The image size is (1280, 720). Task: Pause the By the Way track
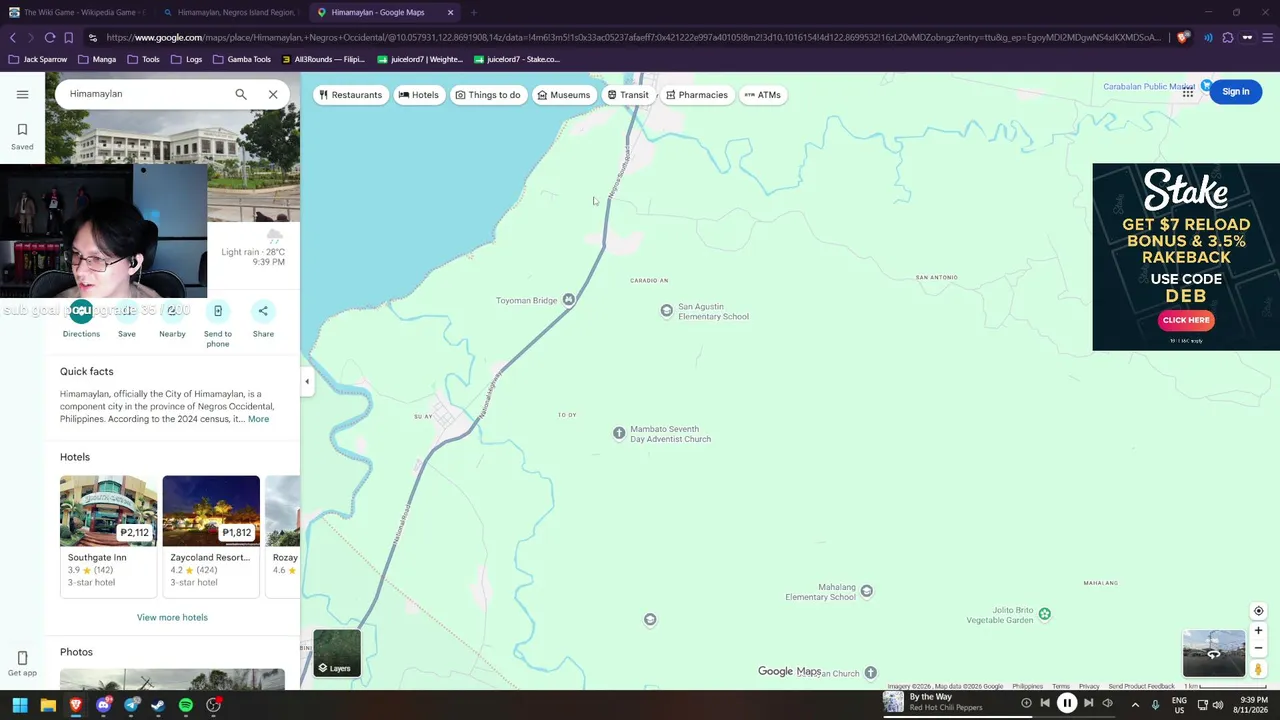[1067, 703]
